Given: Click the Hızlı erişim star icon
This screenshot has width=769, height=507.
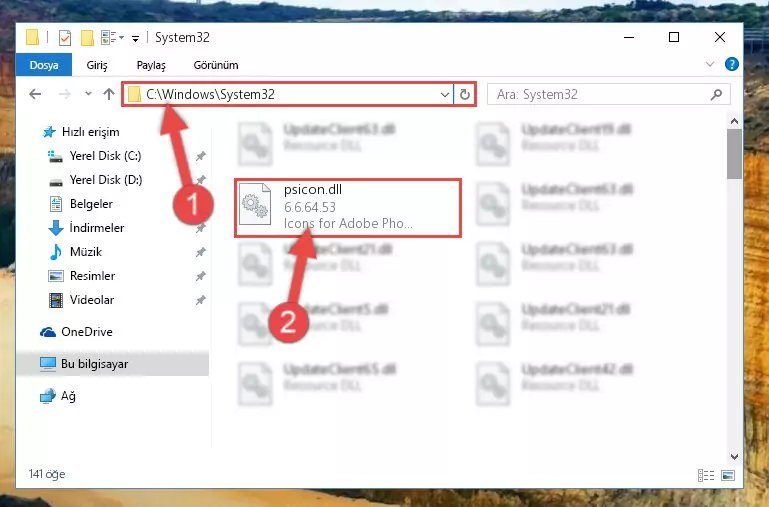Looking at the screenshot, I should (x=49, y=132).
